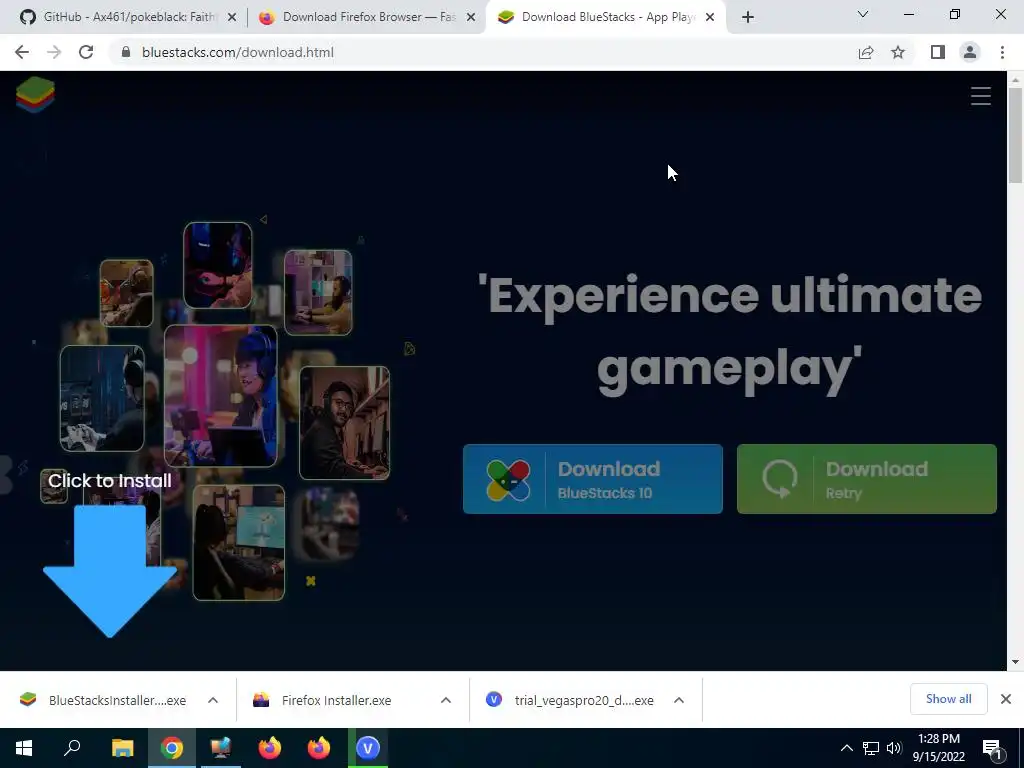Open the Chrome side panel
Viewport: 1024px width, 768px height.
coord(938,52)
